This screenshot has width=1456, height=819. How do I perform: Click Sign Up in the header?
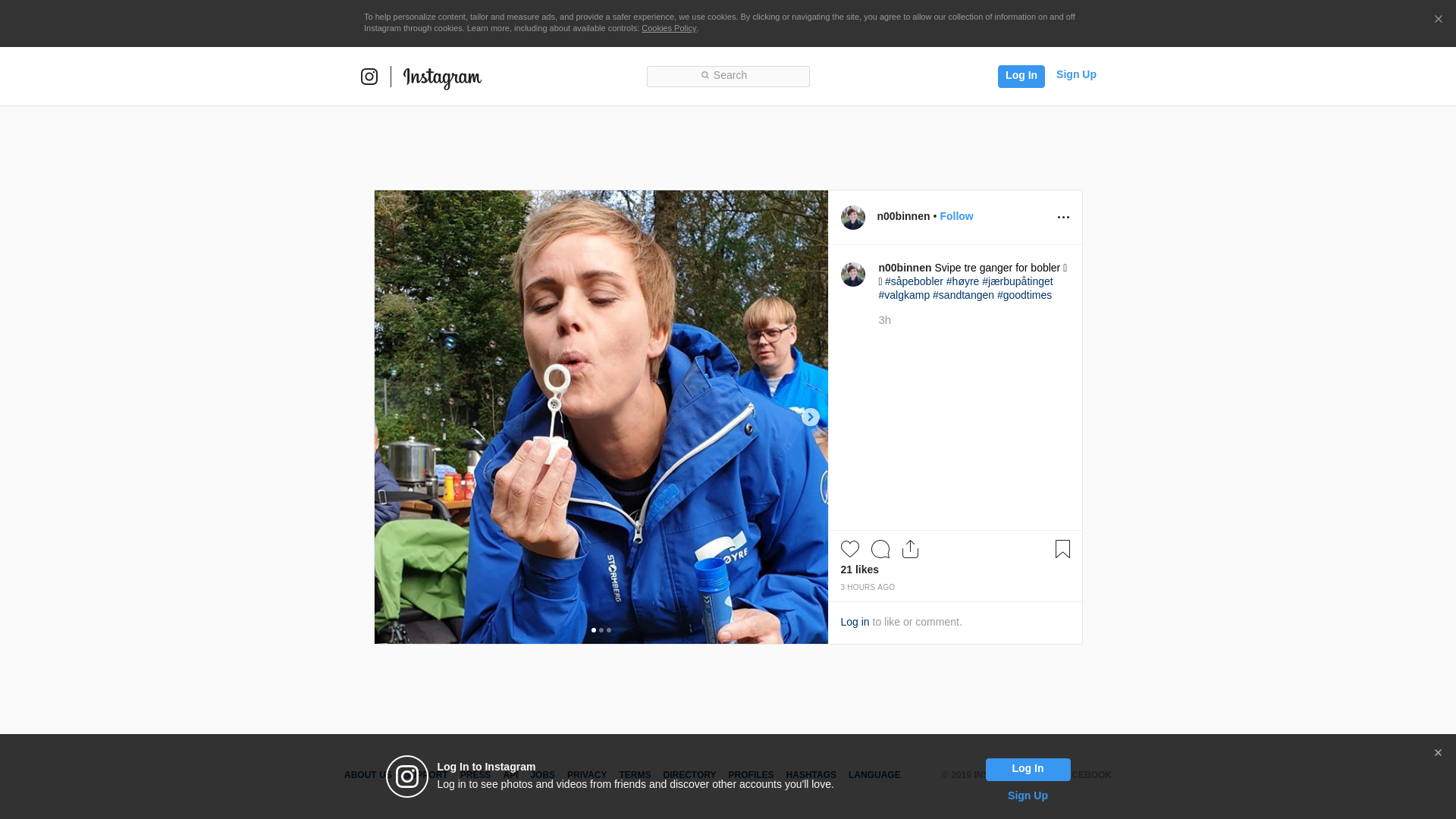pyautogui.click(x=1075, y=74)
